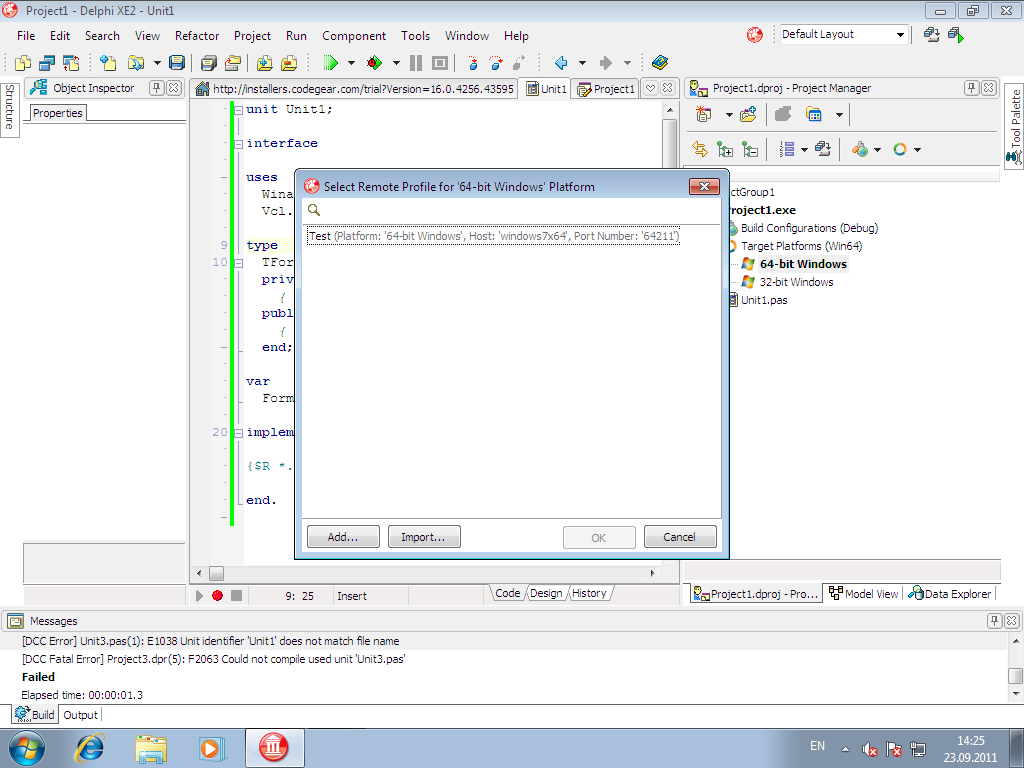Screen dimensions: 1024x768
Task: Click the Run Without Debugging bug icon
Action: (374, 63)
